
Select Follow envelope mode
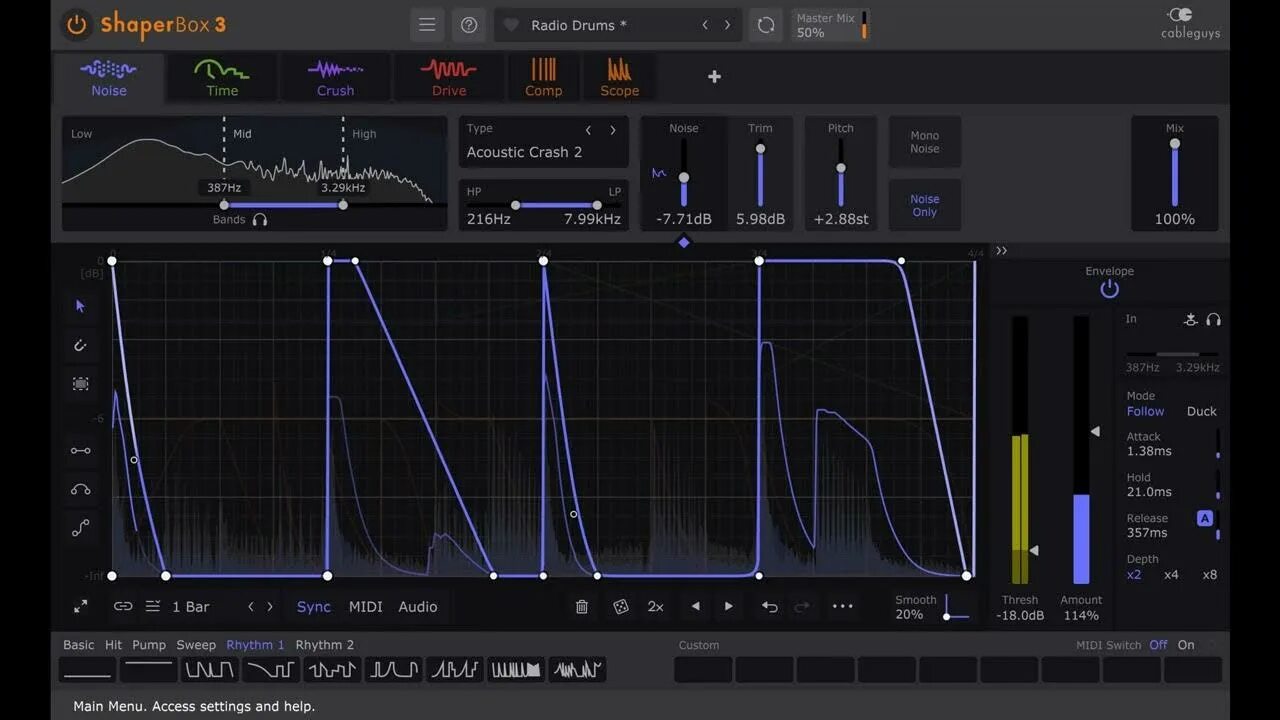(x=1145, y=411)
